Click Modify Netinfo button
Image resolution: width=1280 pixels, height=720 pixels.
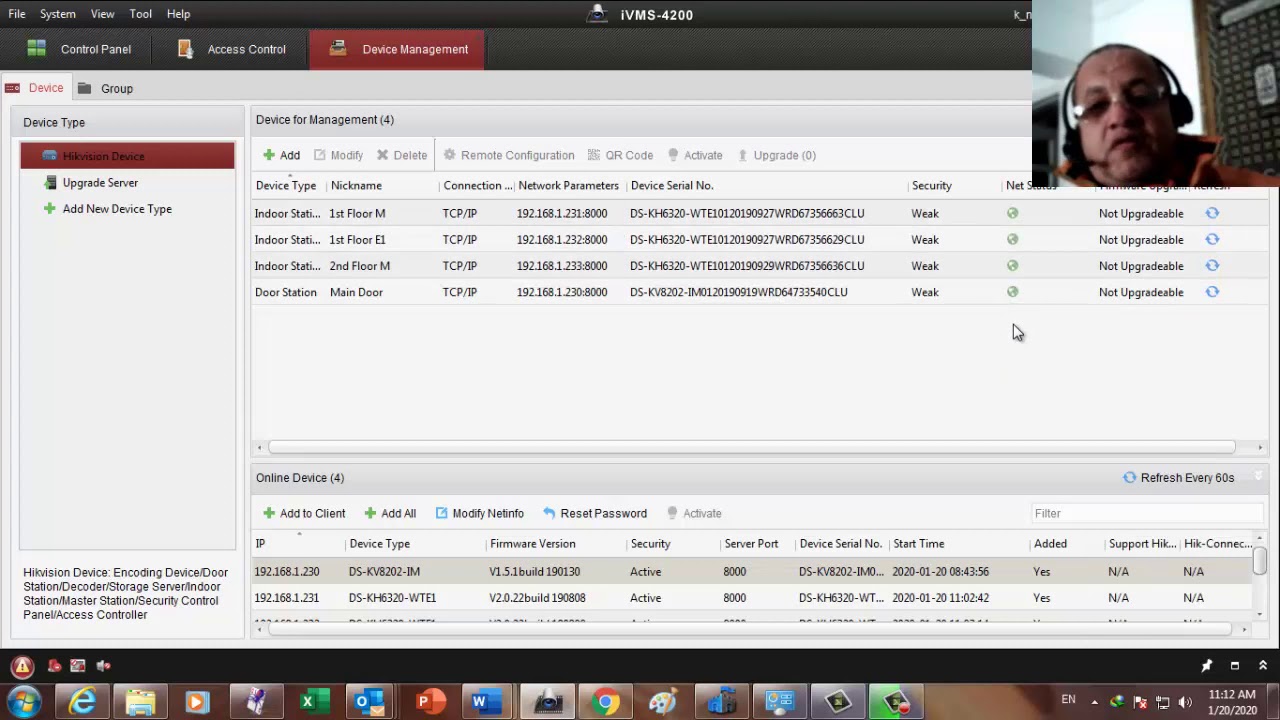click(480, 513)
